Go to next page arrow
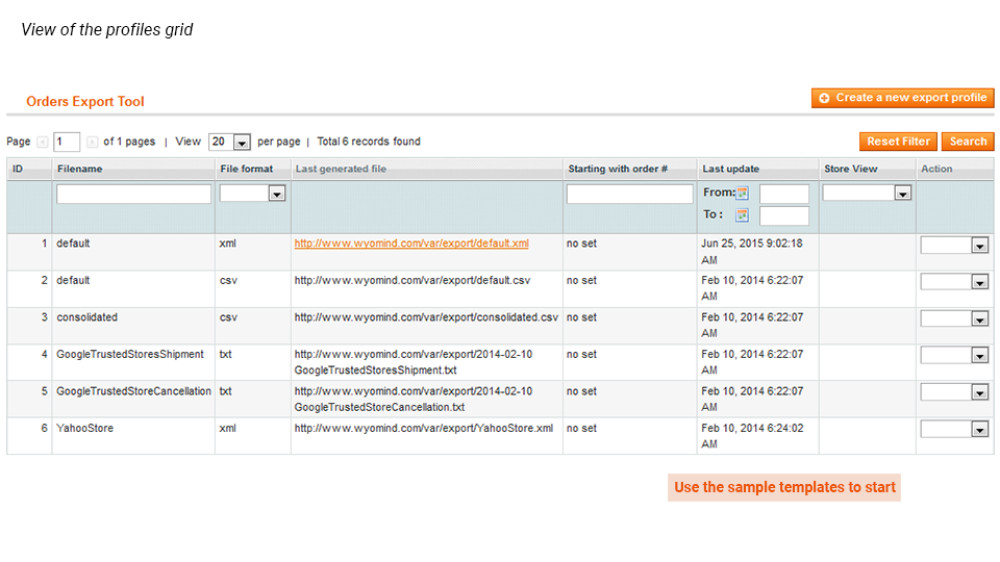Viewport: 1000px width, 562px height. coord(92,142)
